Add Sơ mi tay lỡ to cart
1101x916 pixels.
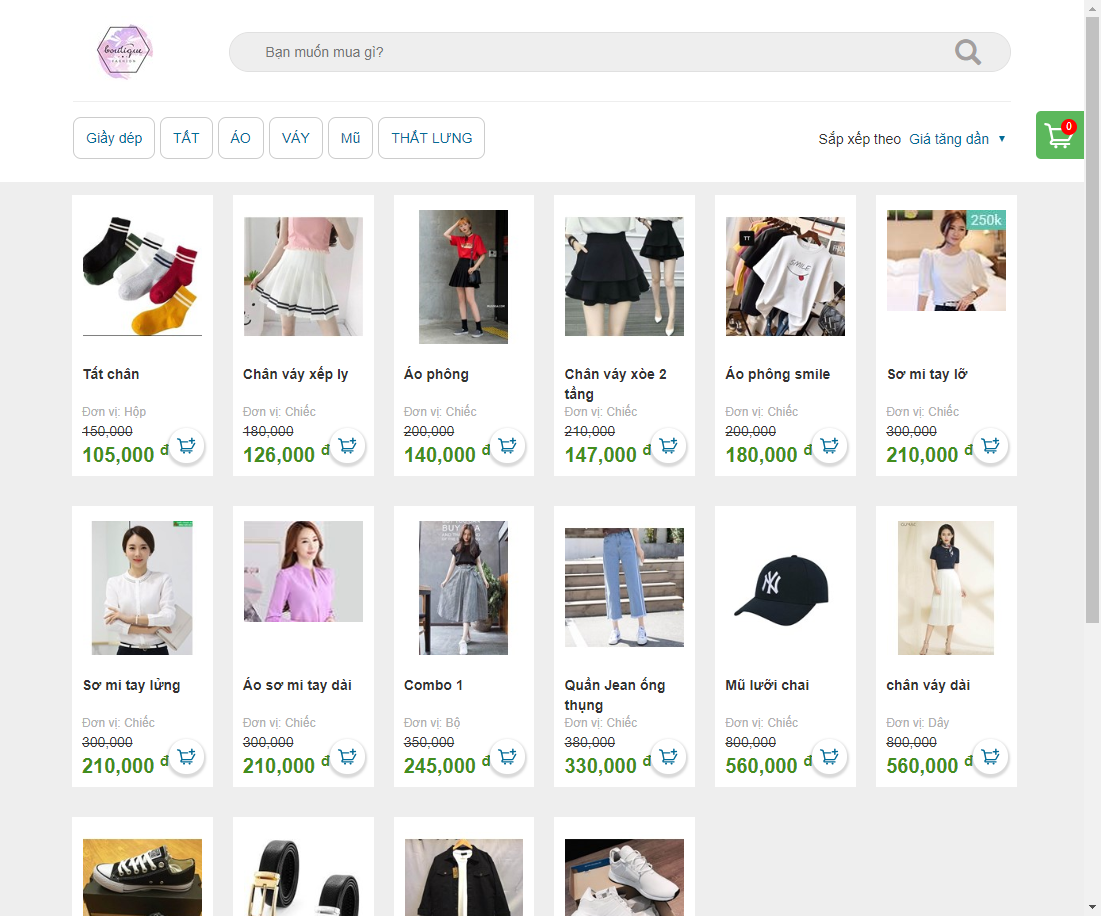pyautogui.click(x=991, y=446)
